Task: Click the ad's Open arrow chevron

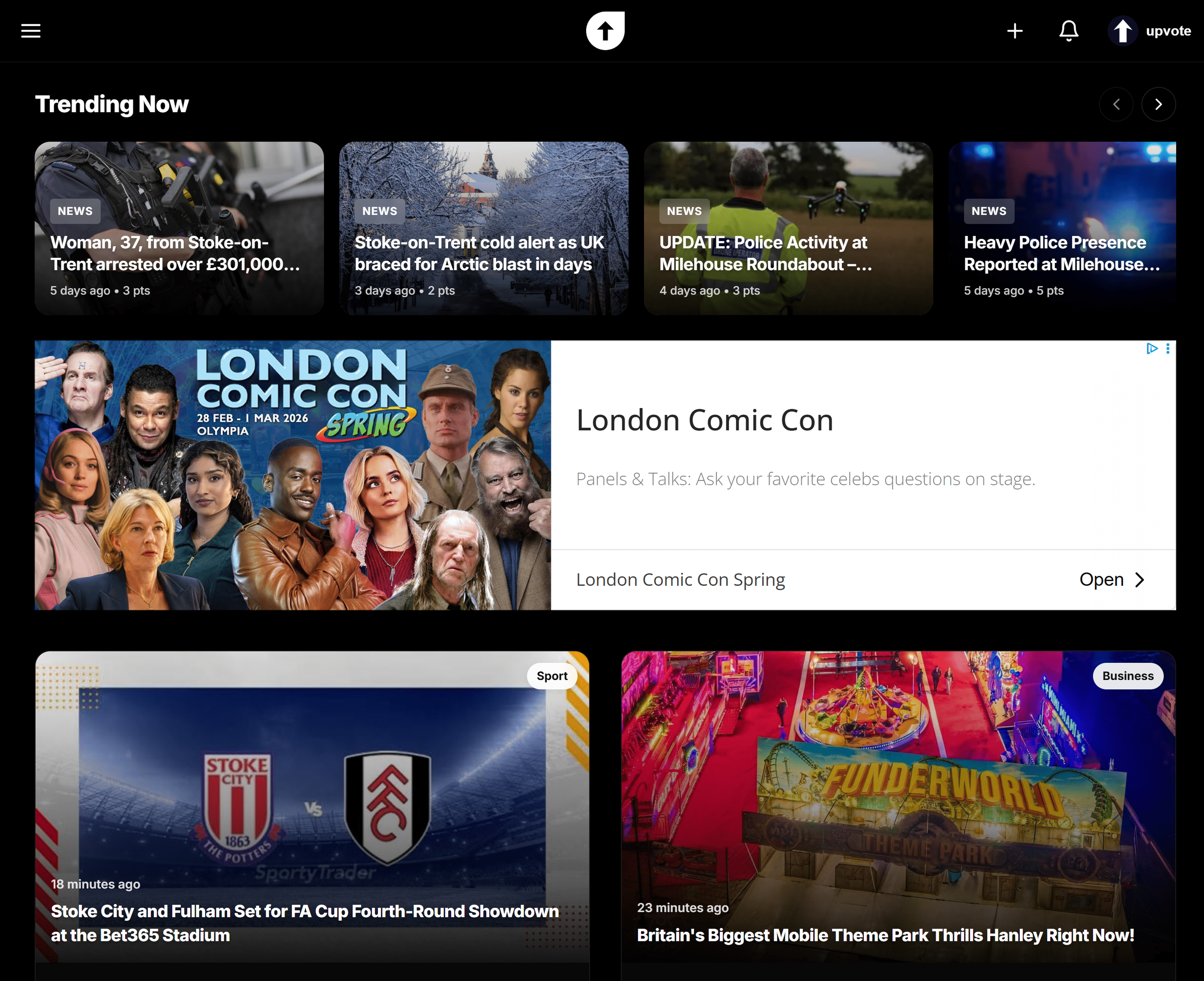Action: coord(1140,580)
